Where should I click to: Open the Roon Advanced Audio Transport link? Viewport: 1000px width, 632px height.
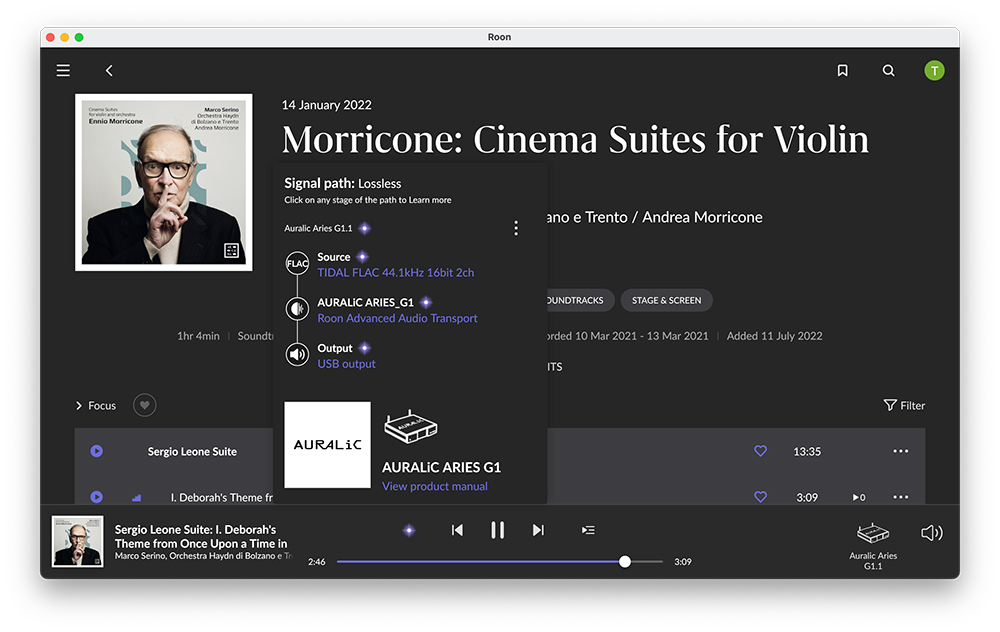[x=397, y=318]
